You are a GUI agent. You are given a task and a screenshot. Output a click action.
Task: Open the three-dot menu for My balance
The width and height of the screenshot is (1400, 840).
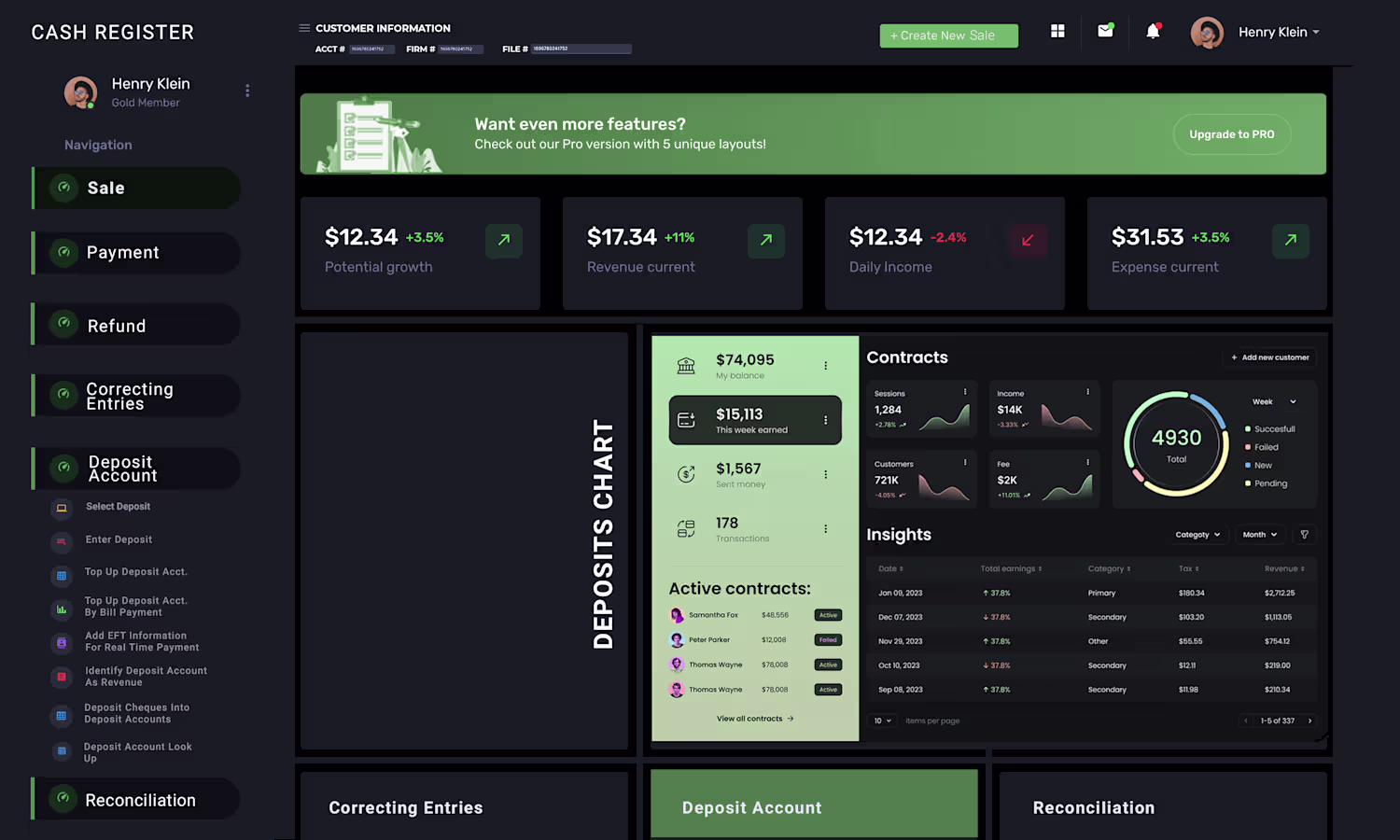825,366
